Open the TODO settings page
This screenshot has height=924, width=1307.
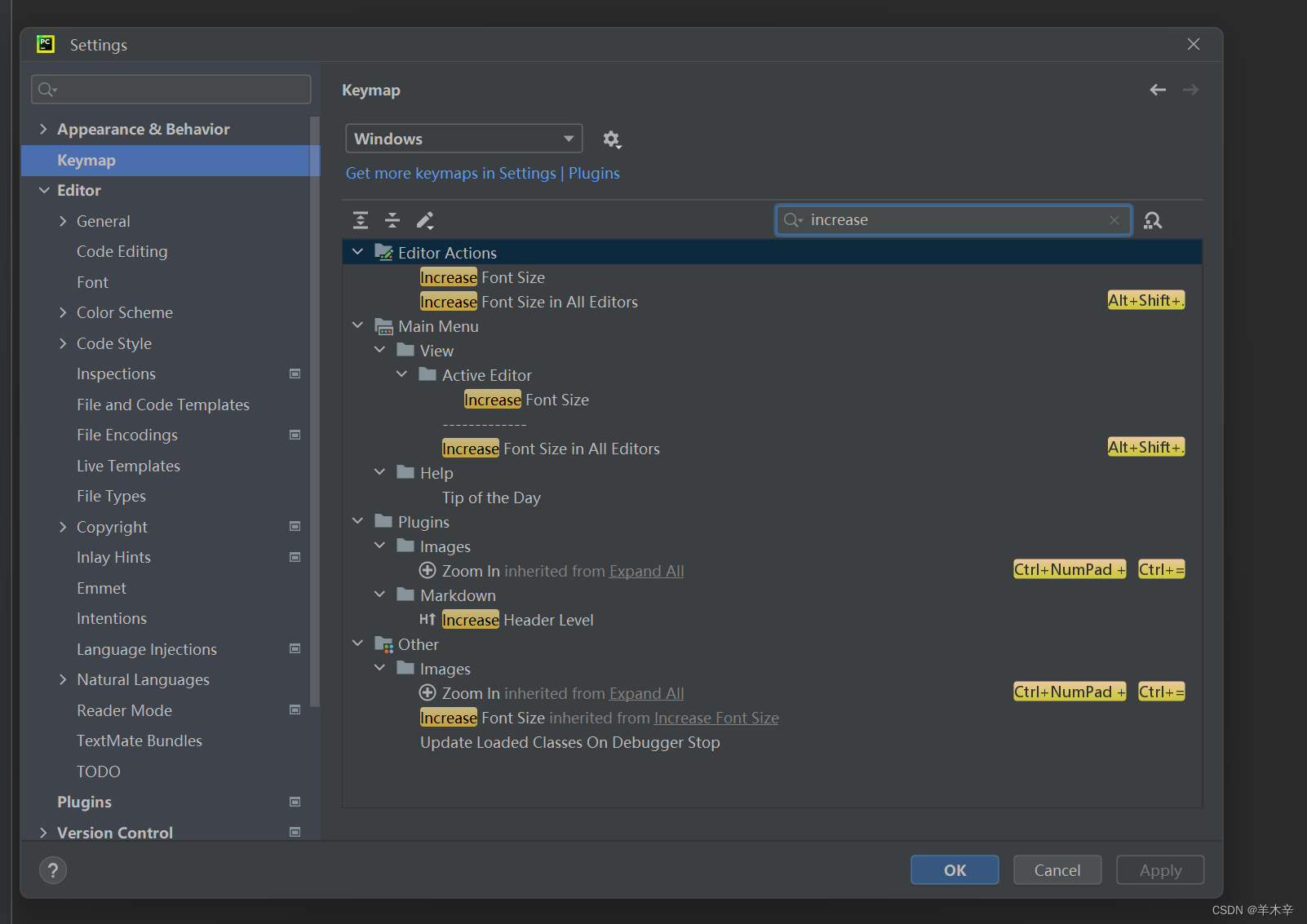pos(98,771)
